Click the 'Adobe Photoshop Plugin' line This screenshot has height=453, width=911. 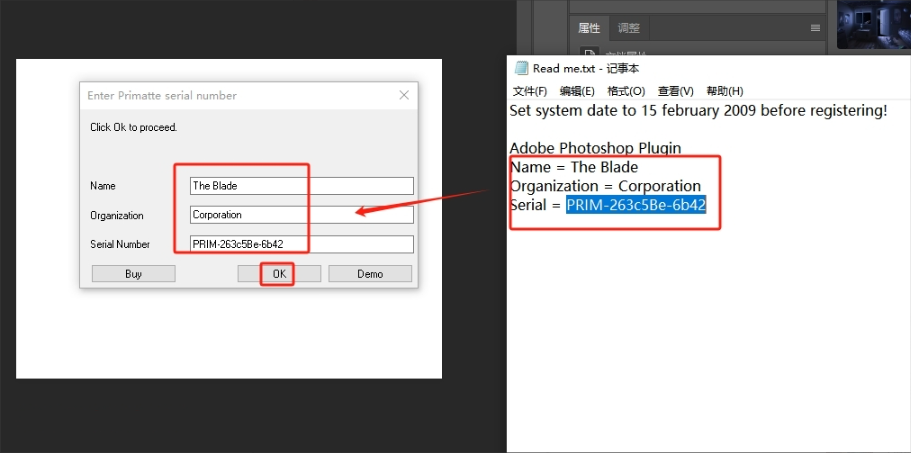pyautogui.click(x=596, y=148)
